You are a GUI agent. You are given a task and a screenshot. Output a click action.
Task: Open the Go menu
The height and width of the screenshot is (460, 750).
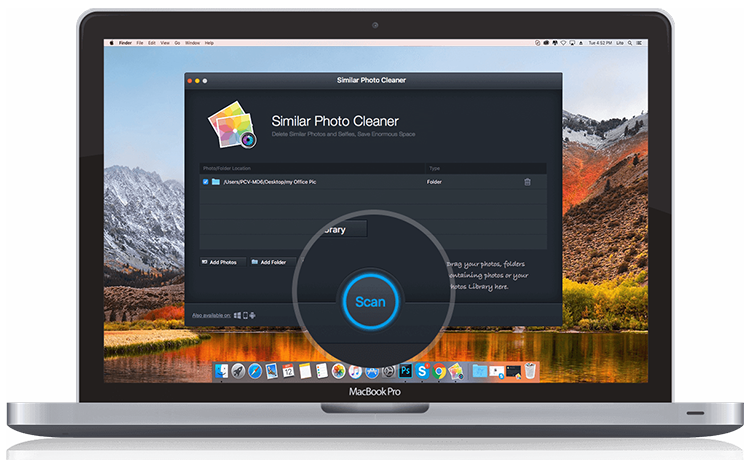click(177, 43)
